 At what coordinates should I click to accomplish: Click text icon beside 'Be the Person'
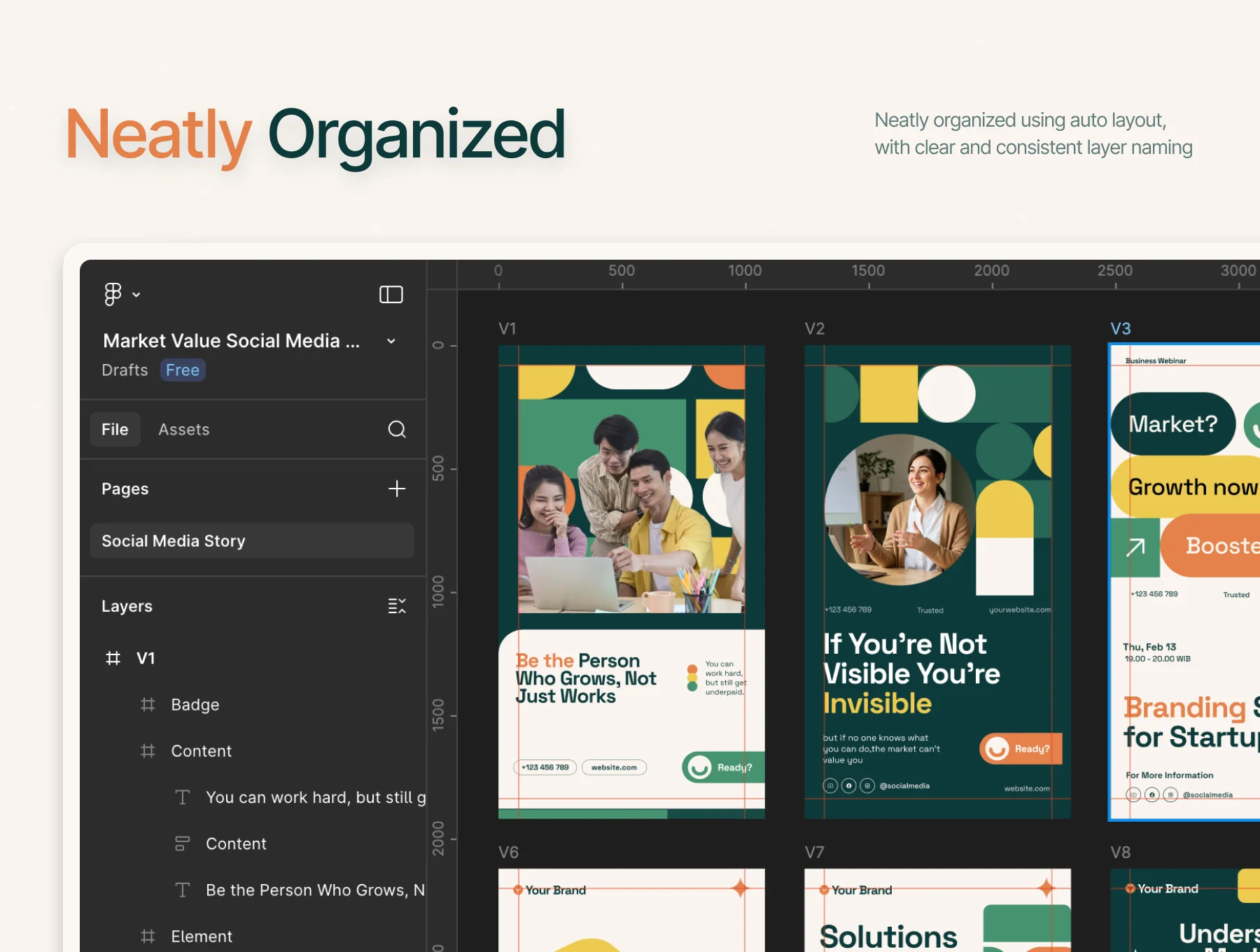[x=182, y=890]
